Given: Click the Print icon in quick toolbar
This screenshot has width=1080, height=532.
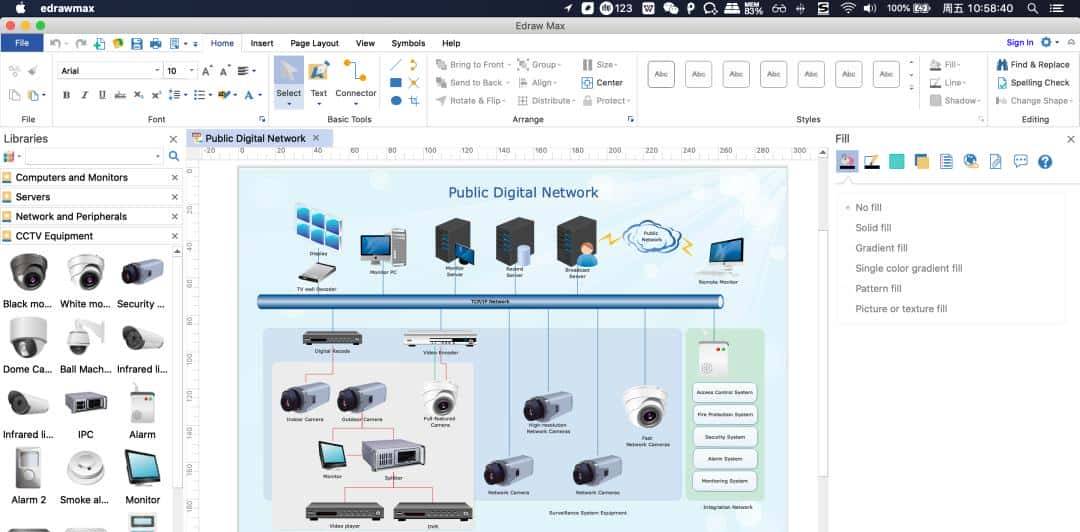Looking at the screenshot, I should 155,44.
